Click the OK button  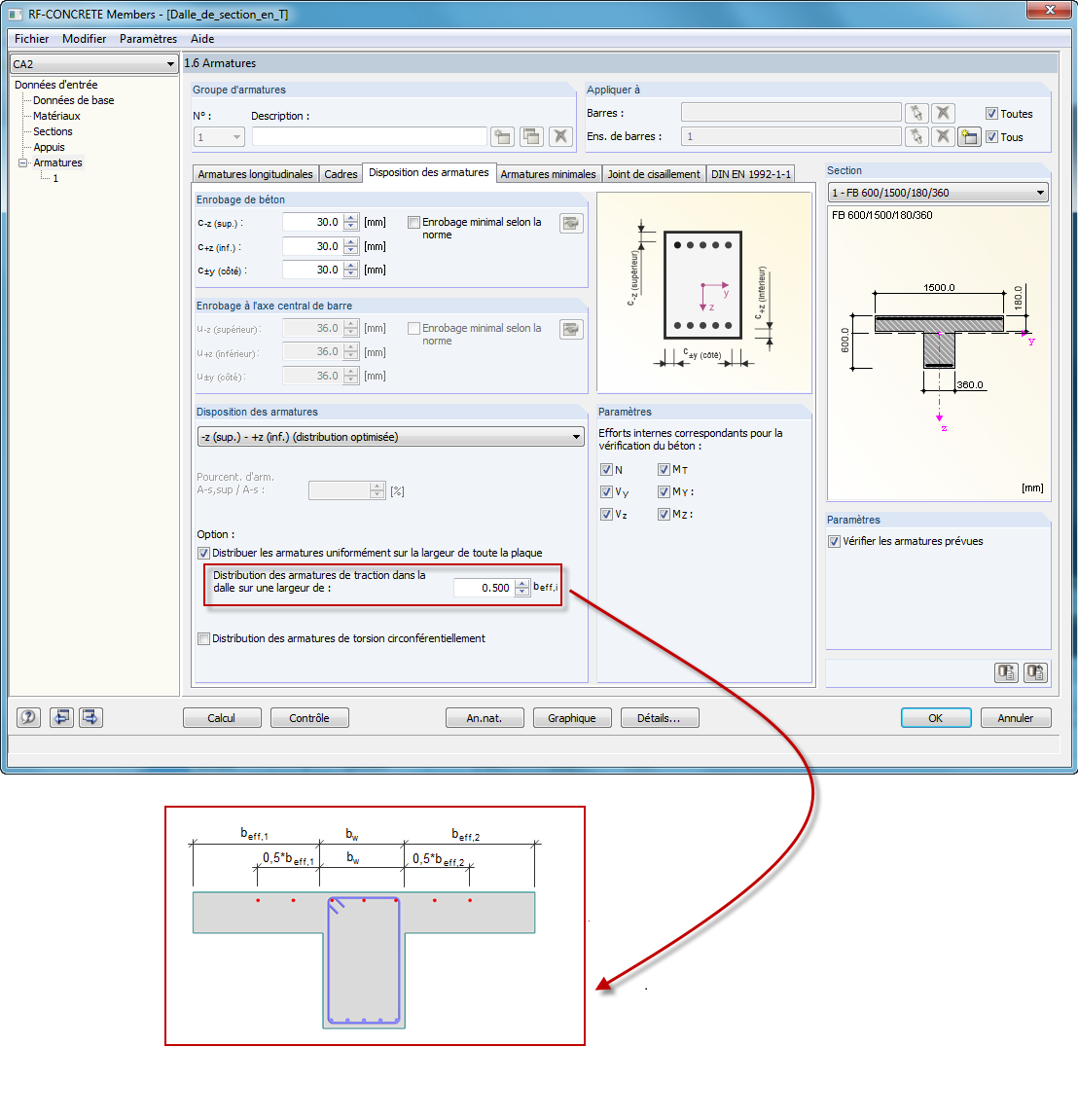(935, 718)
